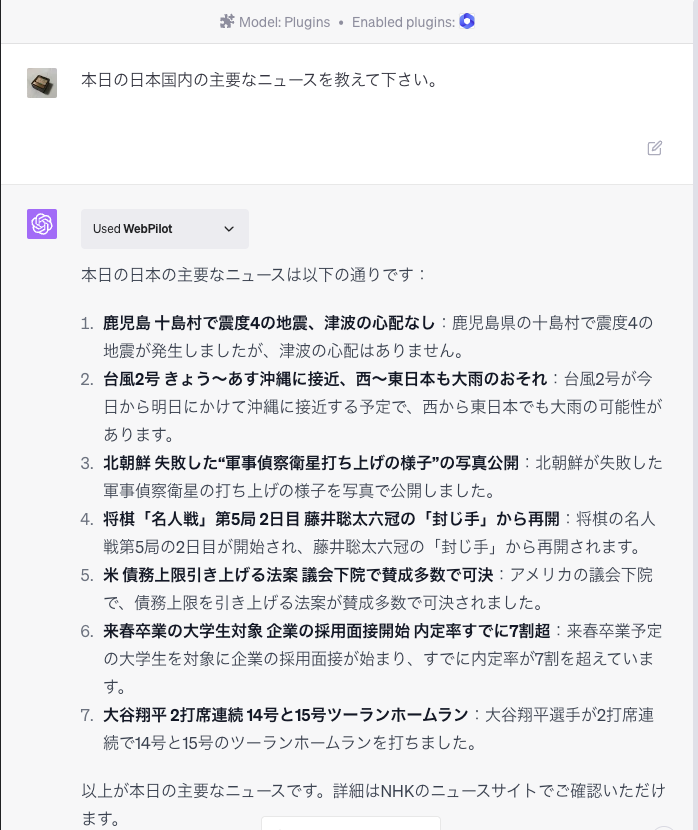The height and width of the screenshot is (830, 698).
Task: Click the Enabled plugins label
Action: (x=403, y=22)
